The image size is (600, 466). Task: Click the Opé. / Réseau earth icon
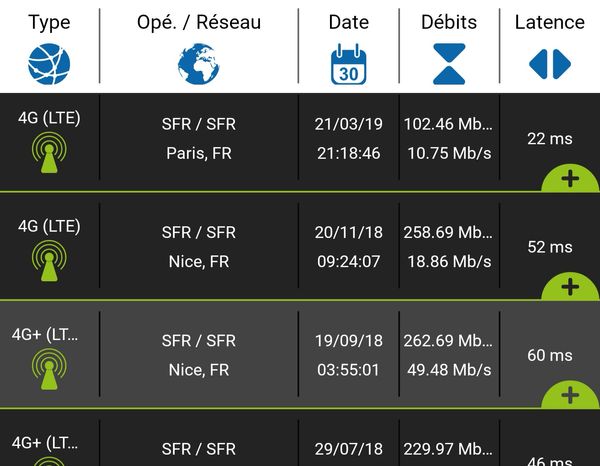tap(198, 64)
